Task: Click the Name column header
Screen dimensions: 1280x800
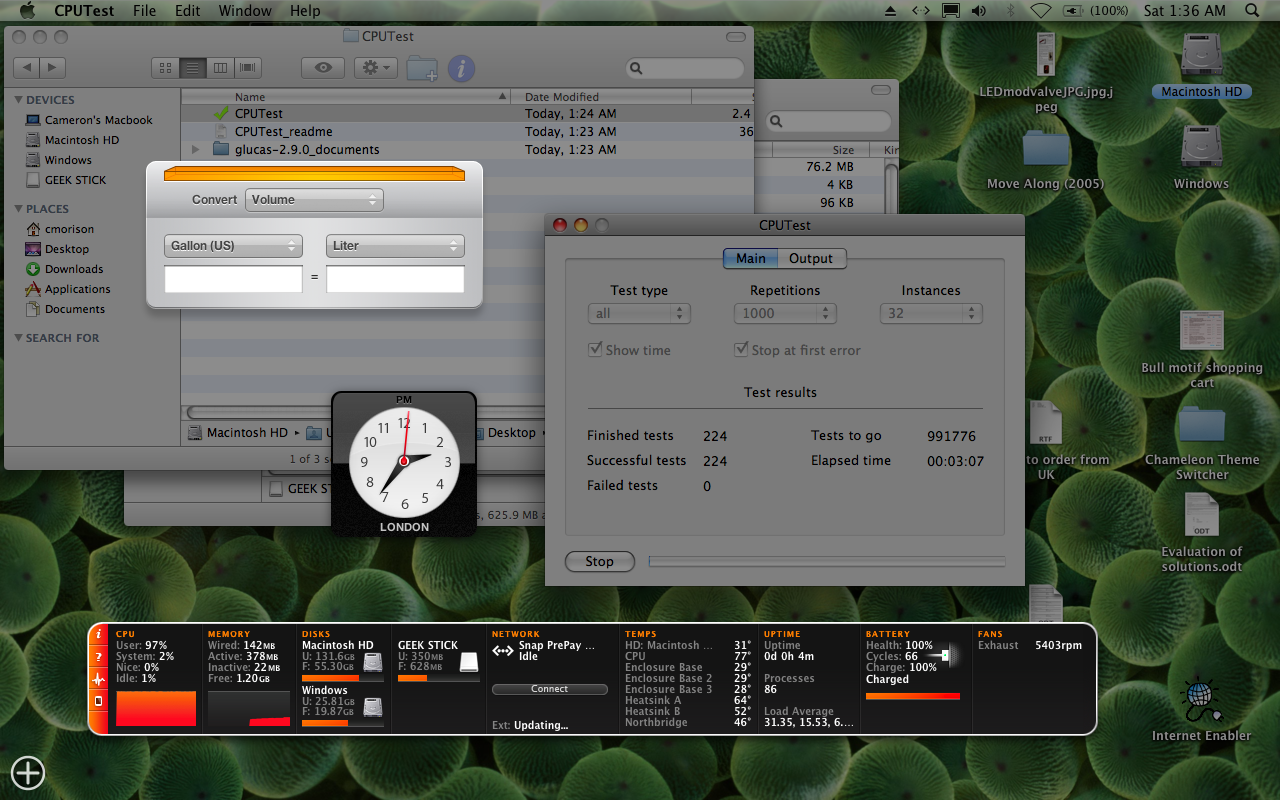Action: point(346,97)
